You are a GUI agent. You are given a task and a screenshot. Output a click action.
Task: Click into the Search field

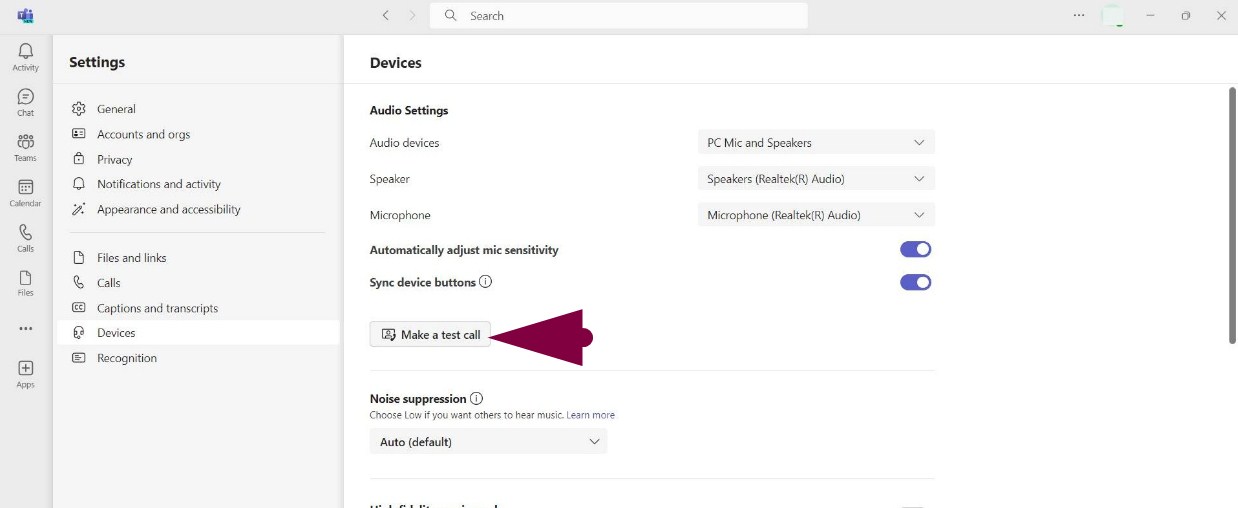tap(619, 16)
